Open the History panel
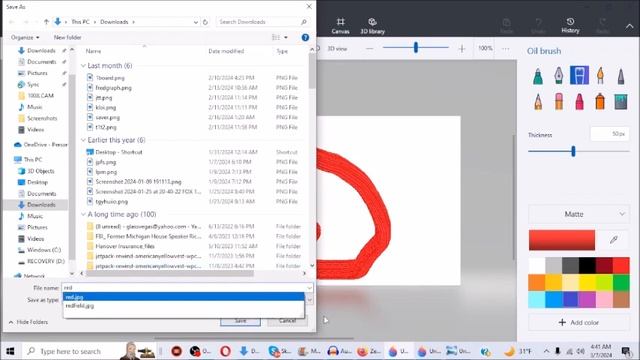640x360 pixels. pyautogui.click(x=570, y=25)
